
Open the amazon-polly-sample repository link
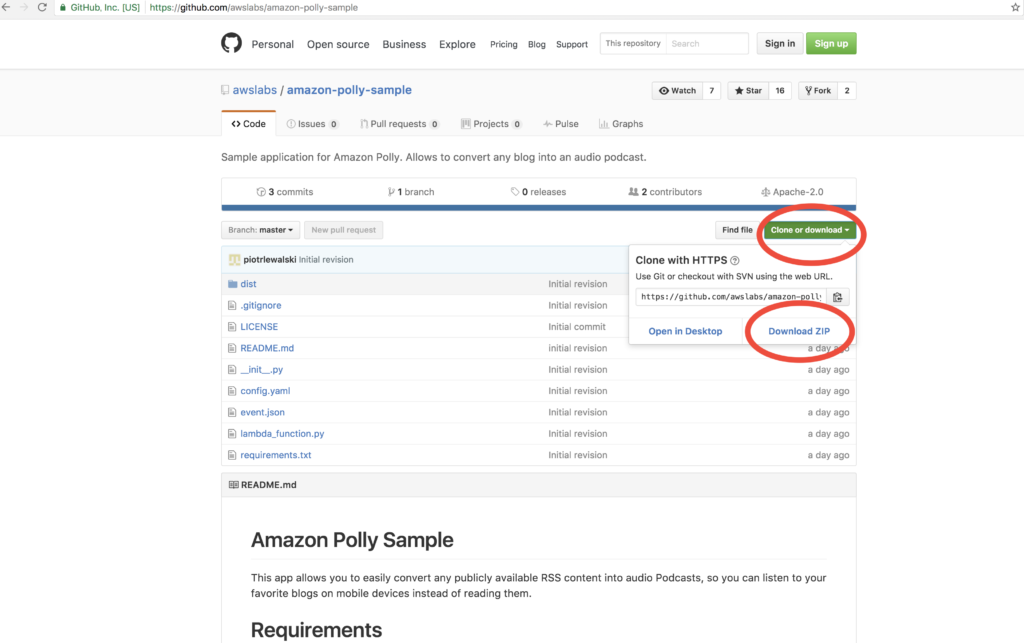click(349, 90)
